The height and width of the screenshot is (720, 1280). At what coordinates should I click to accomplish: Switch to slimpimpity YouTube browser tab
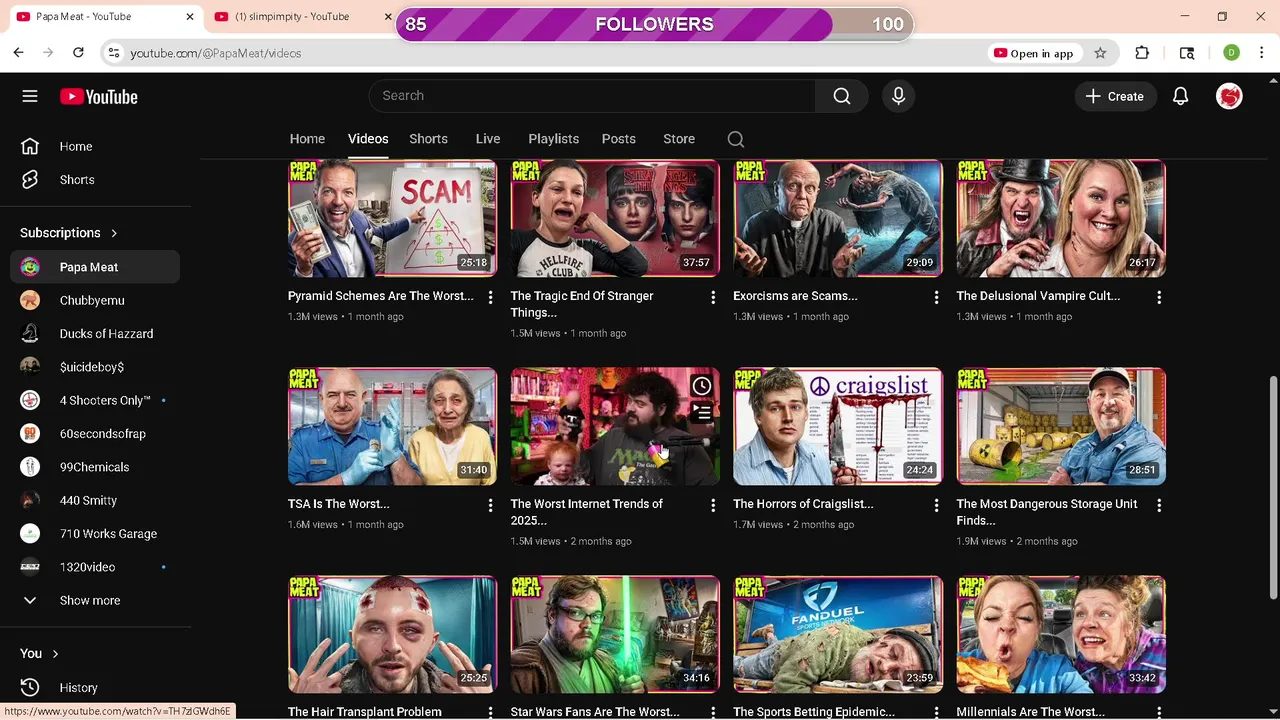pos(300,16)
